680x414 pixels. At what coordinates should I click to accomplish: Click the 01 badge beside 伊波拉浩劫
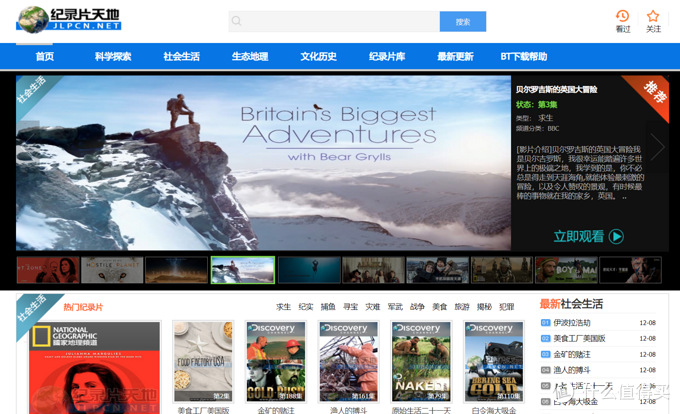(x=546, y=323)
